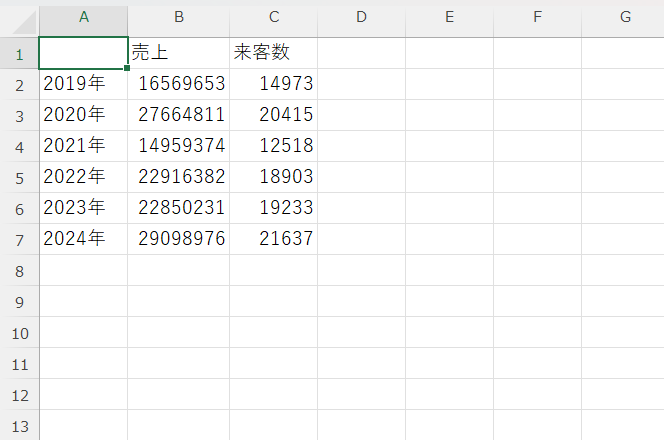Click the cell containing 22916382
Viewport: 664px width, 440px height.
(x=179, y=177)
